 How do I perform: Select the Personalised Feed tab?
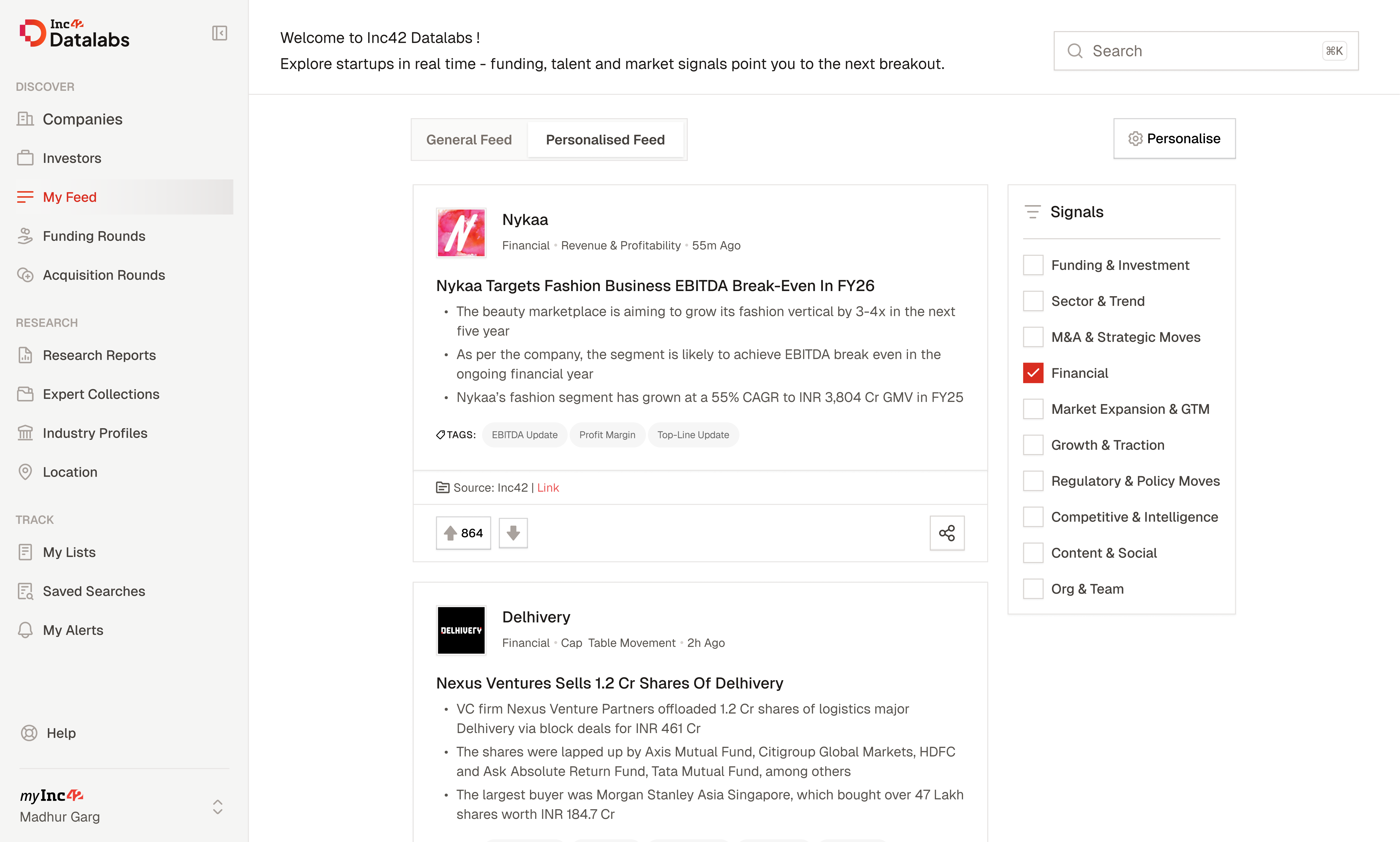click(x=605, y=140)
